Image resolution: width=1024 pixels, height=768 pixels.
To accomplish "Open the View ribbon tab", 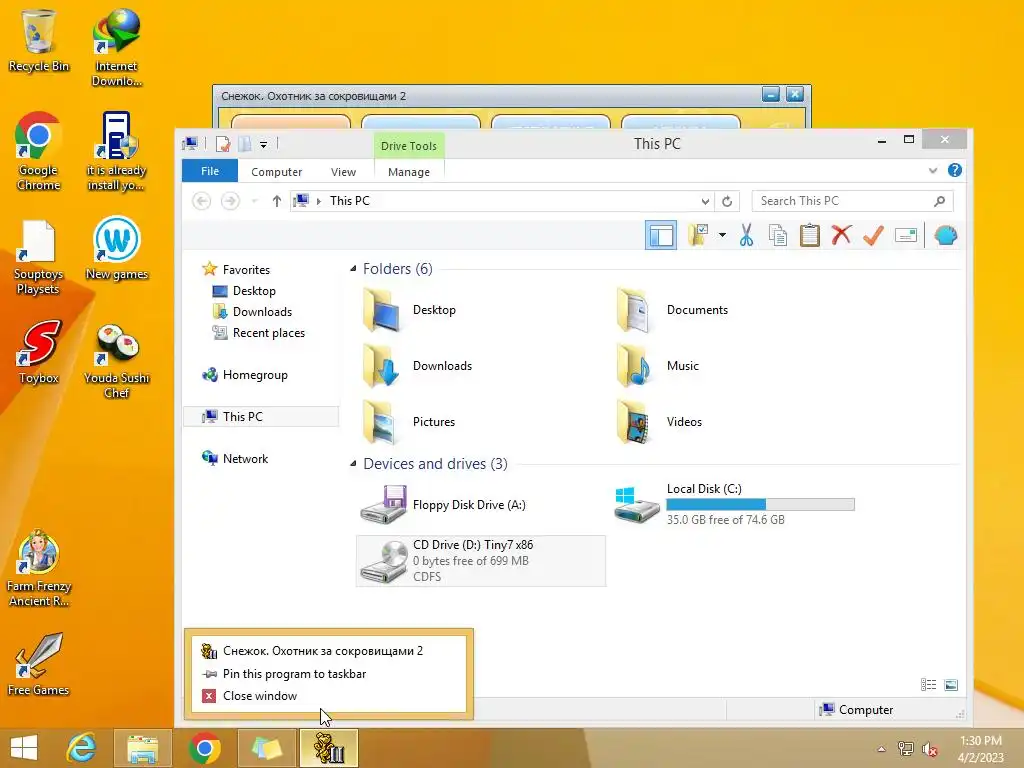I will point(343,172).
